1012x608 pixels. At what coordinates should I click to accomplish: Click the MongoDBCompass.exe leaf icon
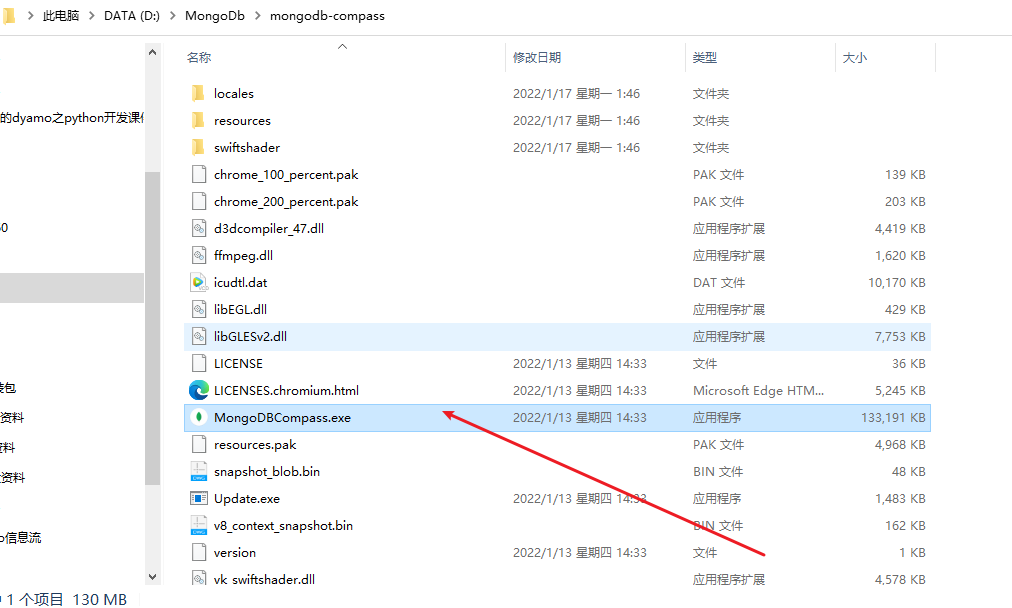199,418
